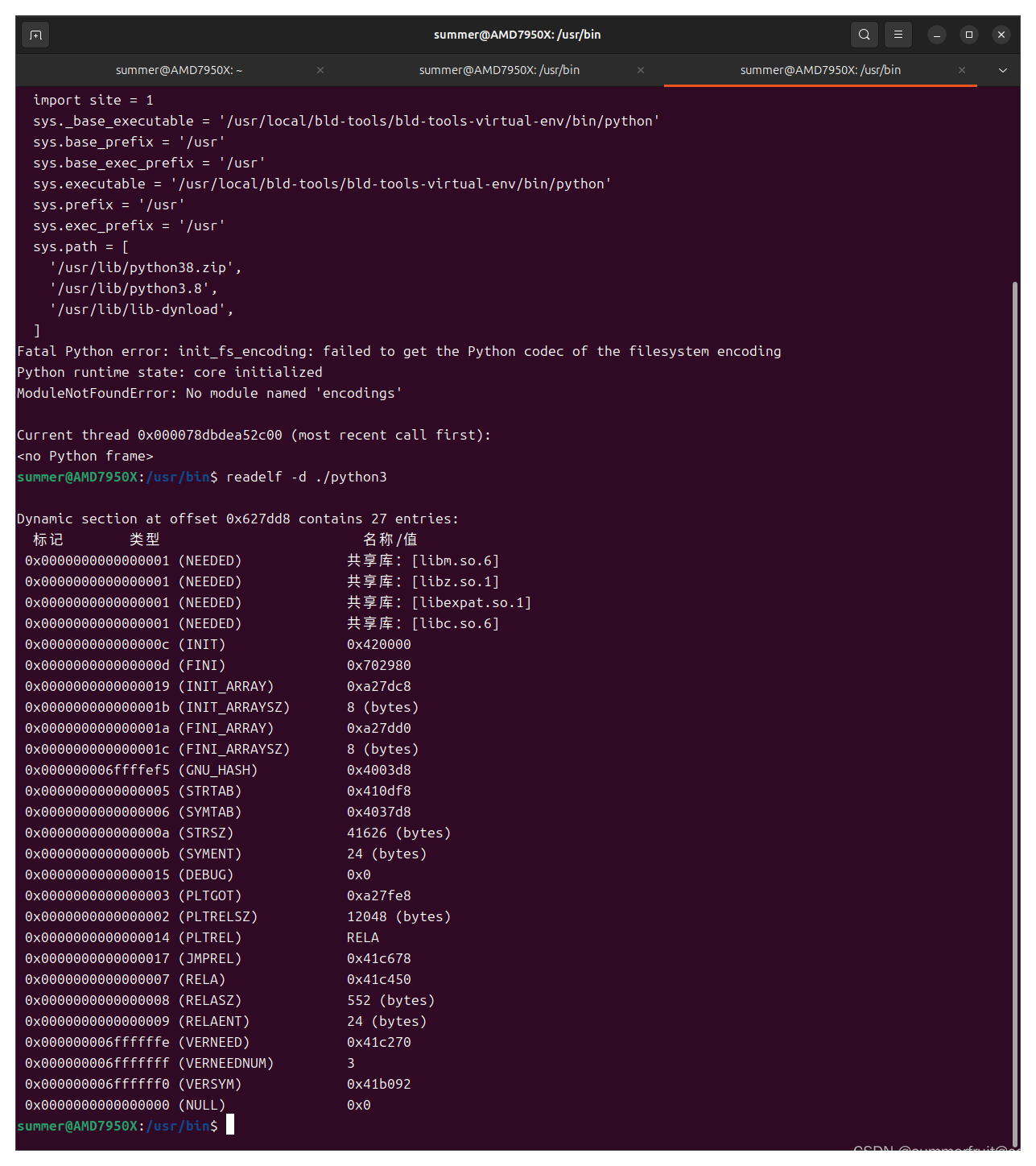Close the terminal window

1001,35
